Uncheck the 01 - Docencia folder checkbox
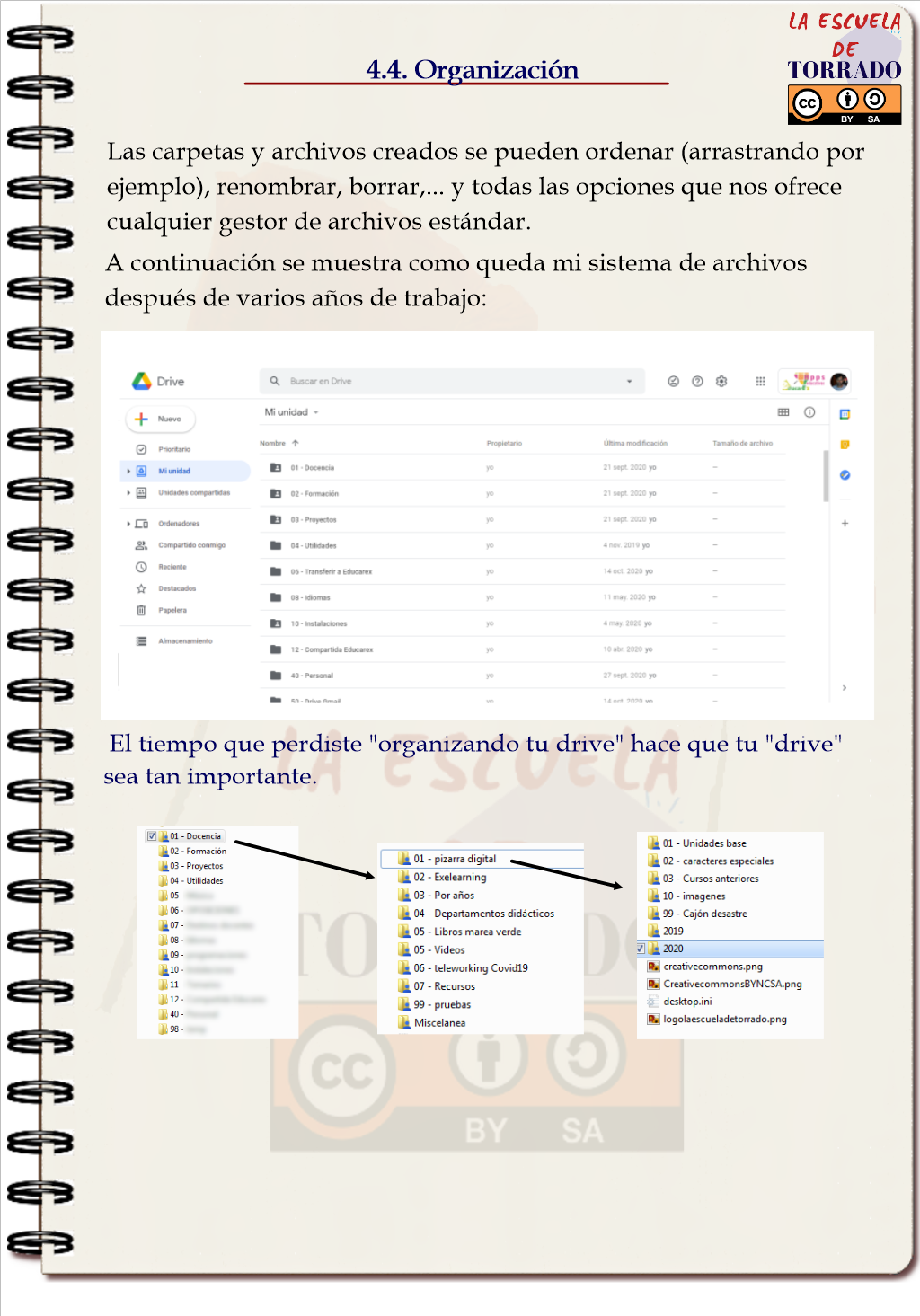The image size is (920, 1316). click(152, 836)
